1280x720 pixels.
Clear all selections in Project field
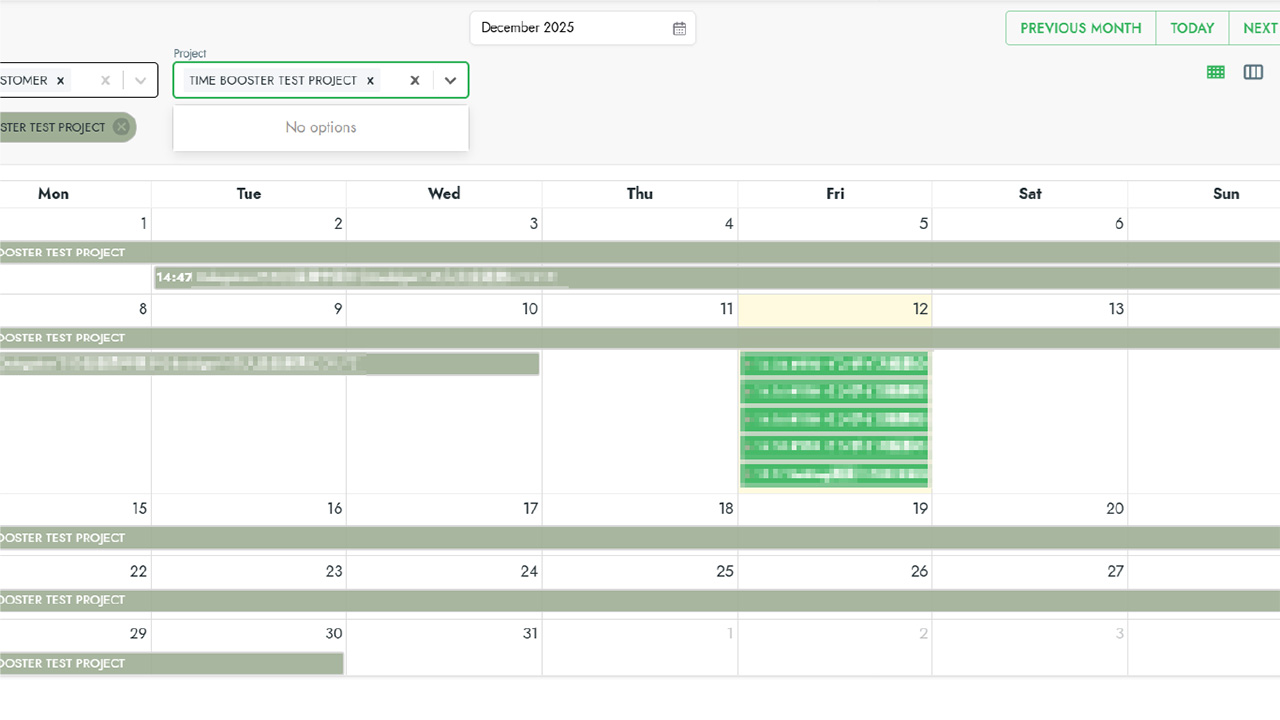pos(415,81)
